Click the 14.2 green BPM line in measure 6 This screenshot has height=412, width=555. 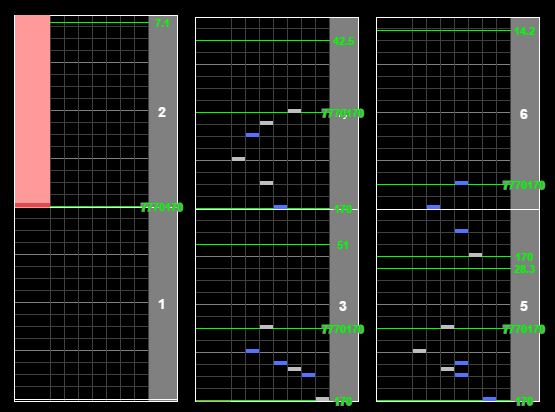[444, 31]
